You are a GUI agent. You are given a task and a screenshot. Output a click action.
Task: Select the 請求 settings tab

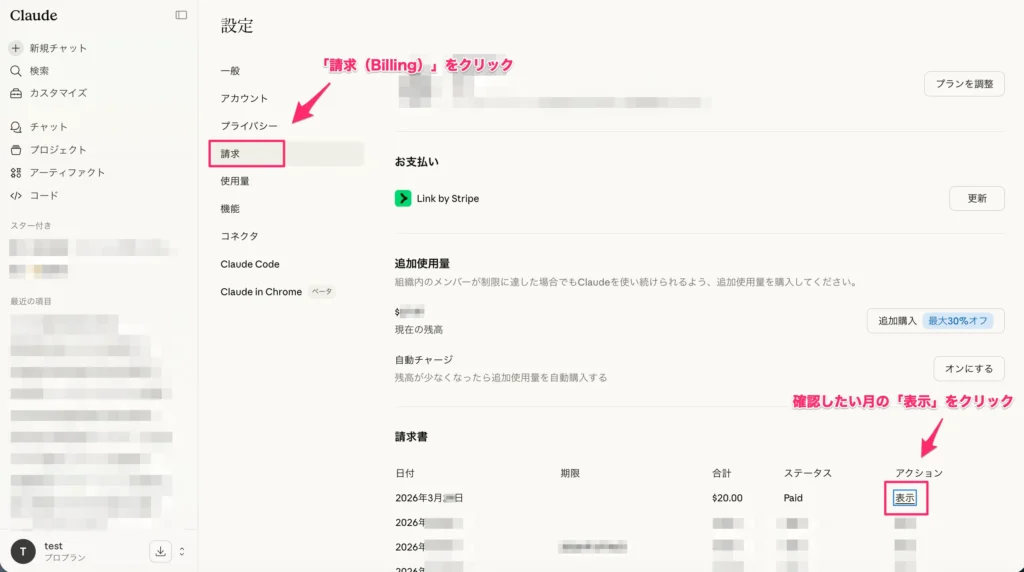[286, 153]
